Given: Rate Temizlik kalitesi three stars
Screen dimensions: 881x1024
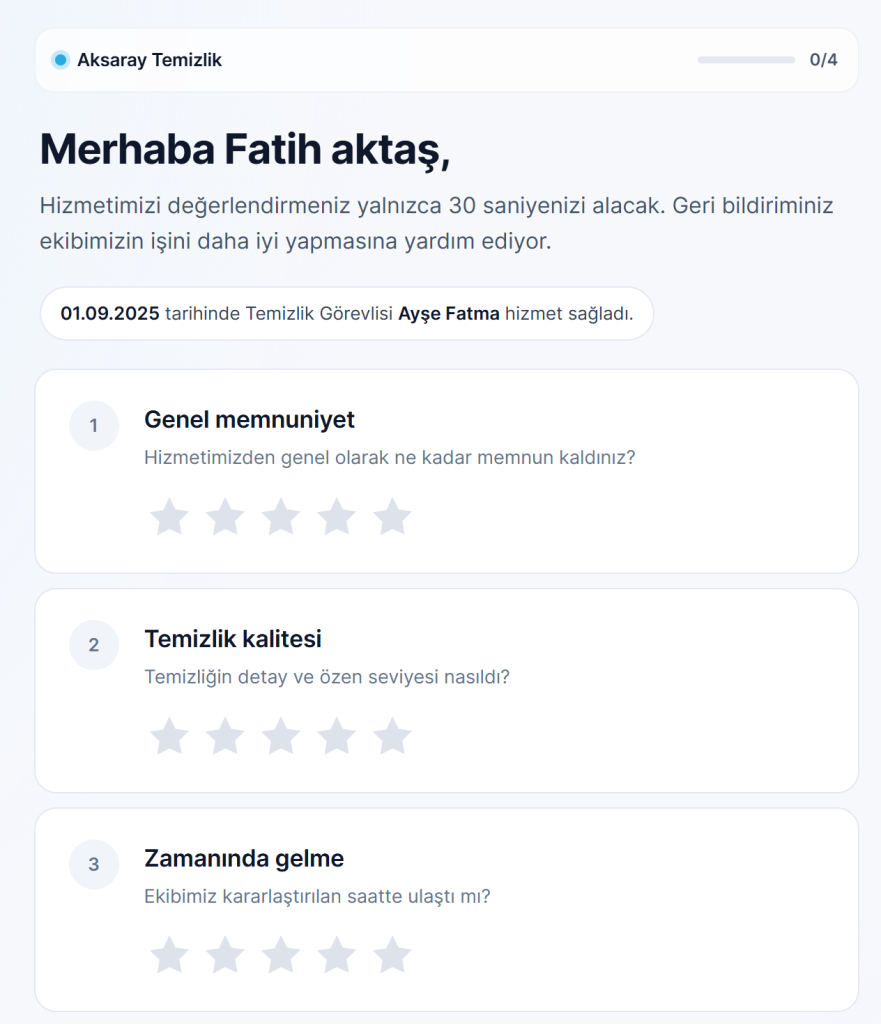Looking at the screenshot, I should click(281, 736).
